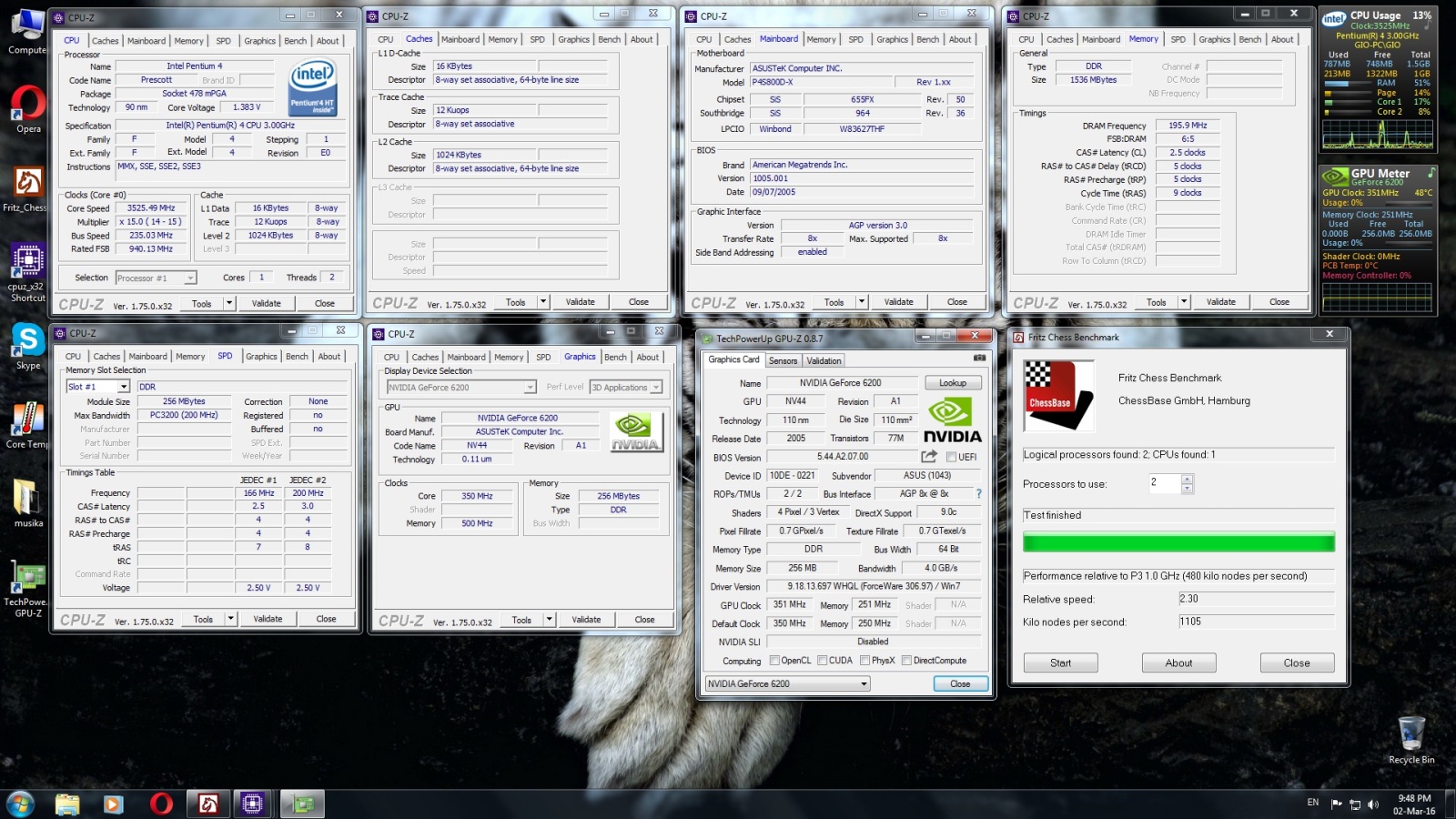Click the ChessBase logo in Fritz Chess Benchmark
This screenshot has width=1456, height=819.
pyautogui.click(x=1058, y=395)
